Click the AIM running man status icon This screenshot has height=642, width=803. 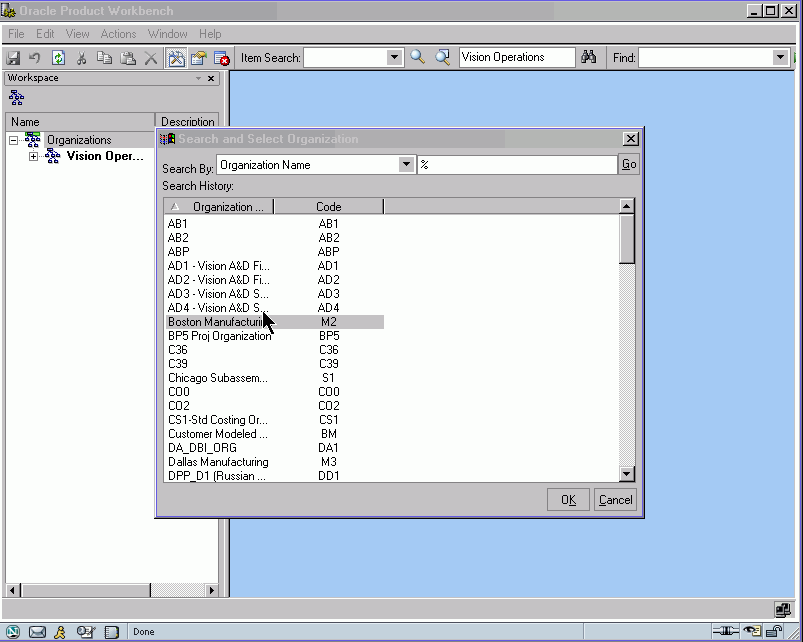pos(60,632)
